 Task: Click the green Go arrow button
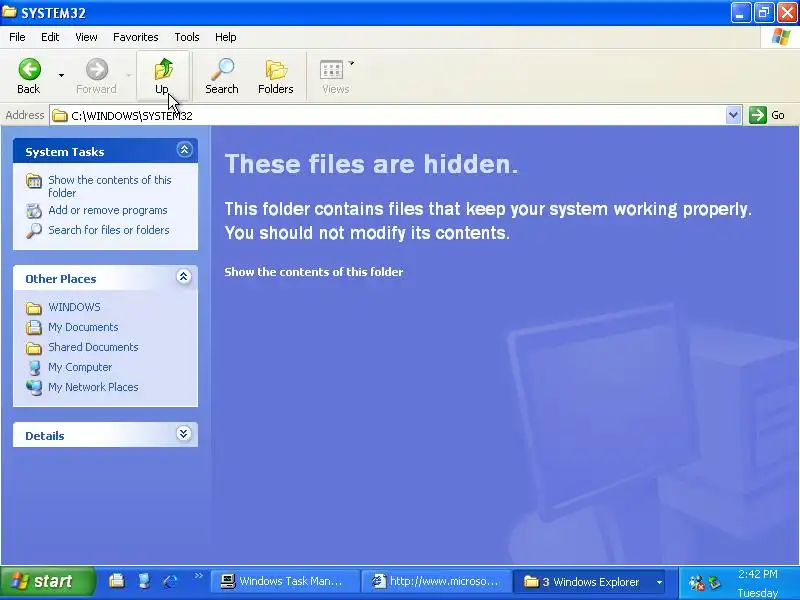point(758,115)
